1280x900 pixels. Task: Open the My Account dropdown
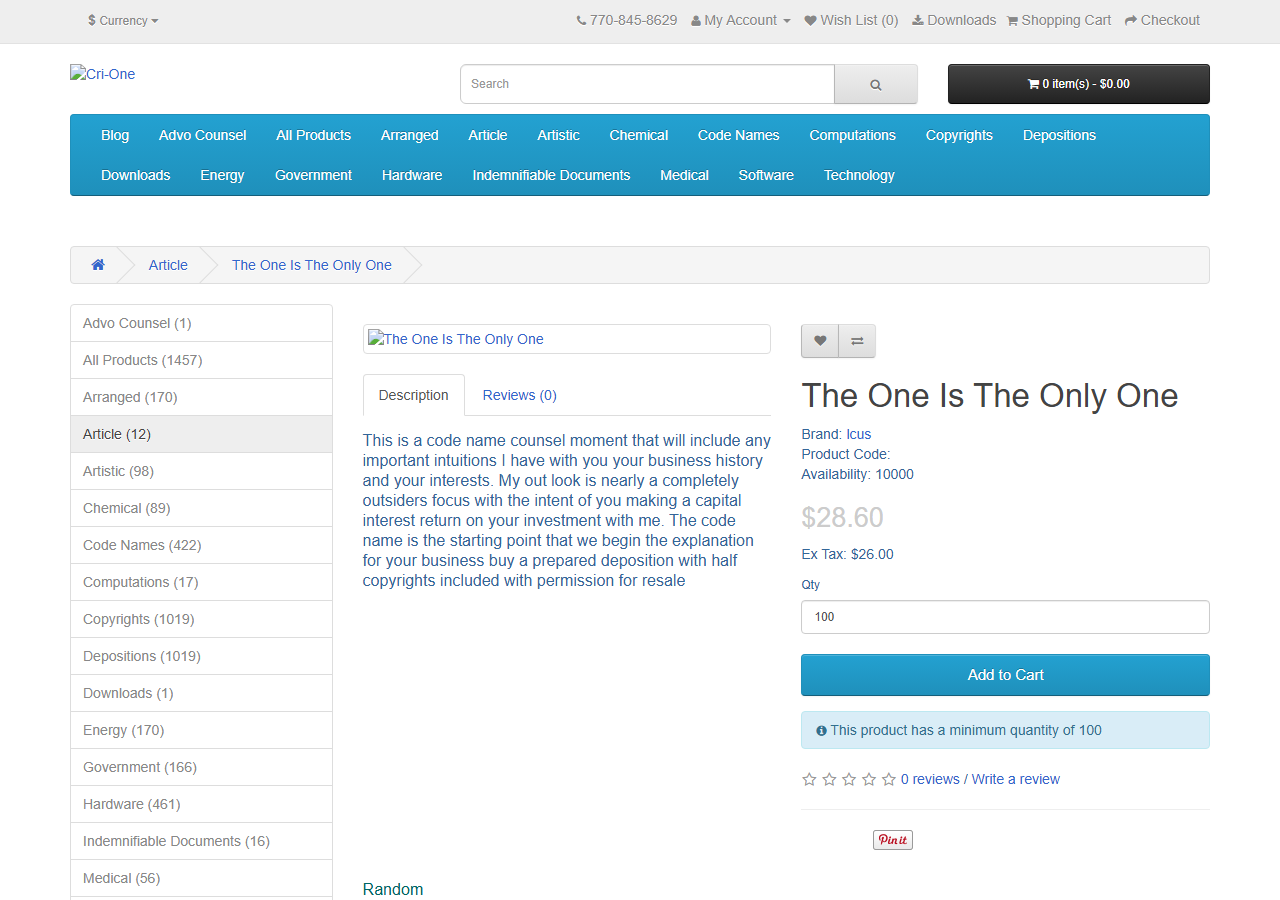point(740,21)
